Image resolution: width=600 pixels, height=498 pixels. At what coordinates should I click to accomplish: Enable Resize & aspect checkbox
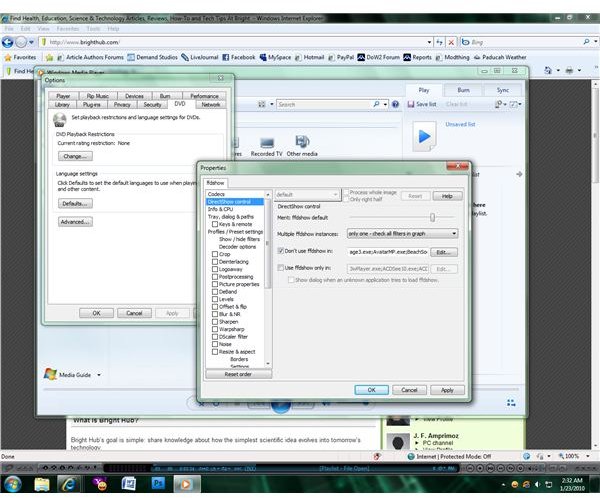tap(215, 351)
